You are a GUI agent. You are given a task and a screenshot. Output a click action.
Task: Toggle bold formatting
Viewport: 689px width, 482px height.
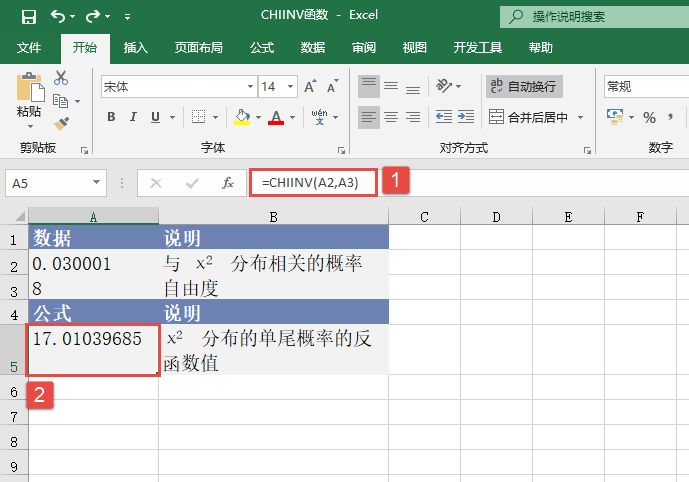[111, 117]
